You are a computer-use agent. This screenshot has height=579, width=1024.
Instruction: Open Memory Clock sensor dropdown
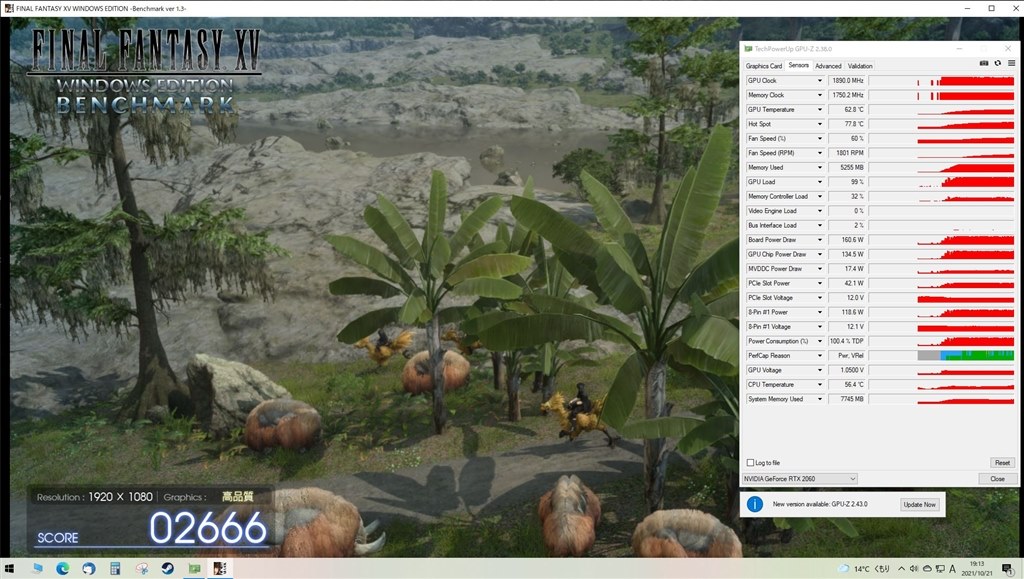(x=820, y=95)
